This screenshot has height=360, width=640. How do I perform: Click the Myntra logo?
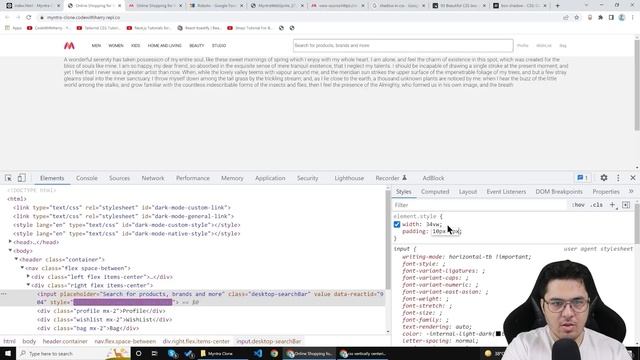tap(69, 46)
